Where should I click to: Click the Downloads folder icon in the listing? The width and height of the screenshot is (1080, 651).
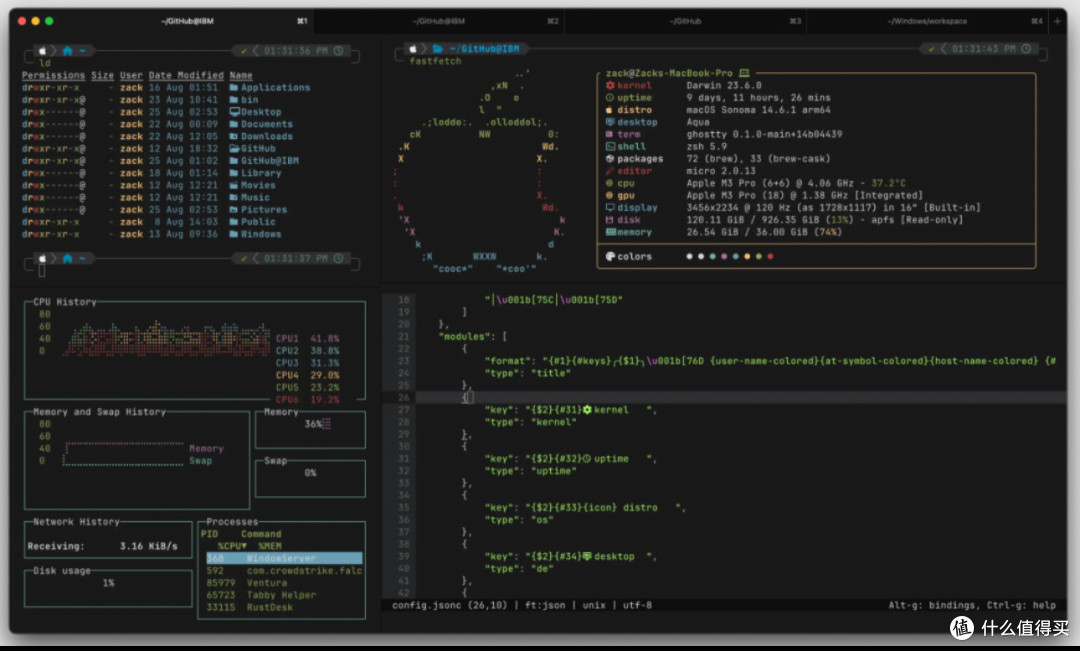click(233, 136)
